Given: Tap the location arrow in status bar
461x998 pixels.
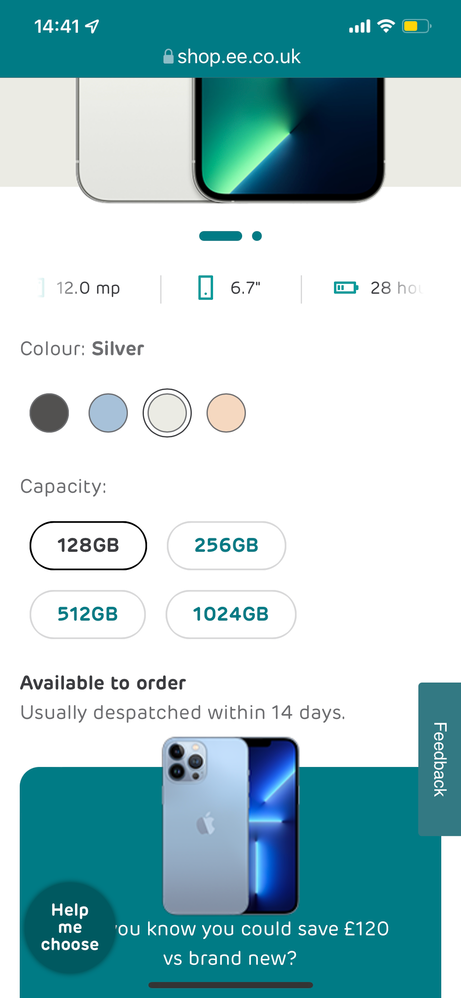Looking at the screenshot, I should tap(93, 26).
